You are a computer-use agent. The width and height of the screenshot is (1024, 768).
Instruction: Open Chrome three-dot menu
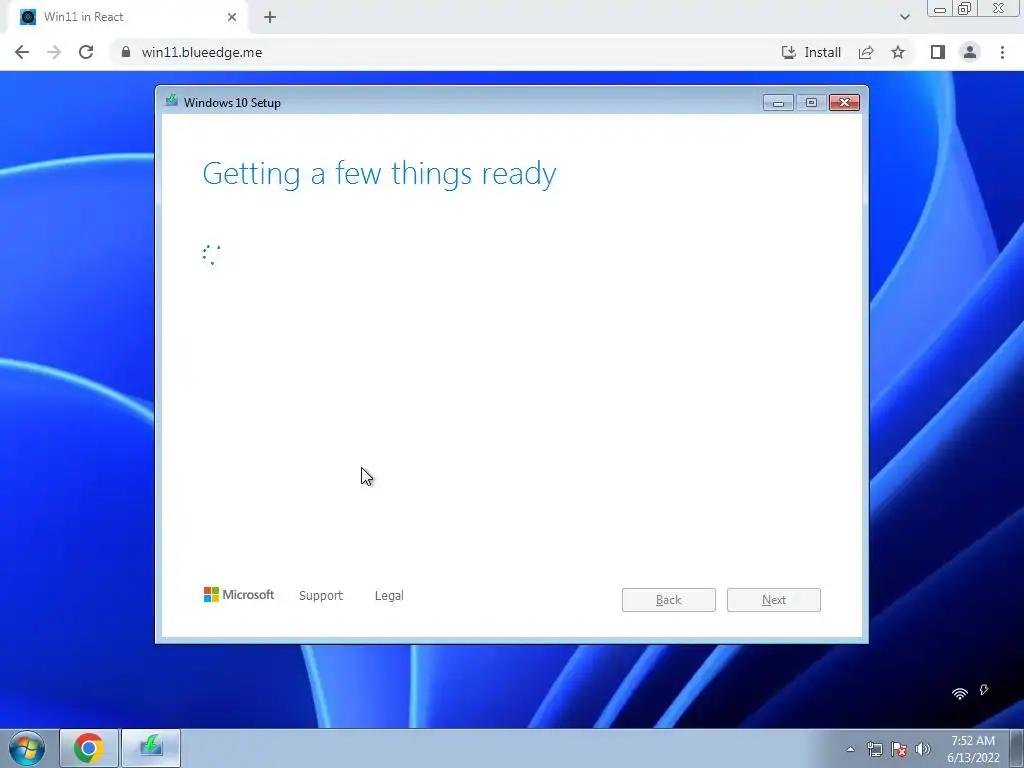click(1002, 52)
